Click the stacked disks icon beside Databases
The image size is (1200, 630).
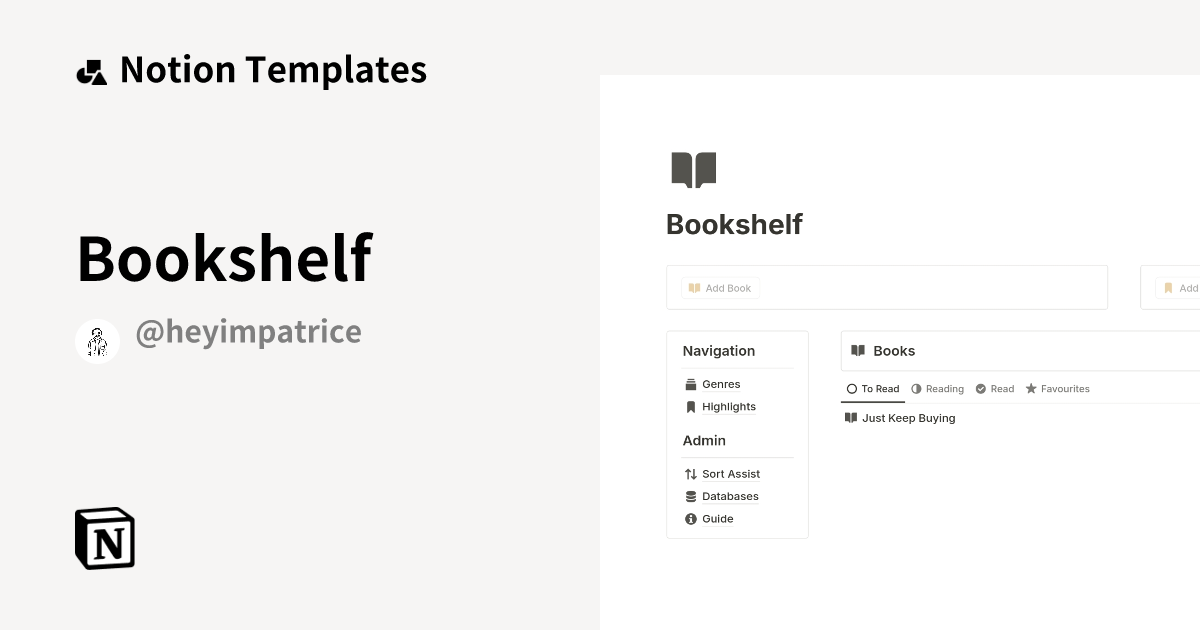[690, 496]
